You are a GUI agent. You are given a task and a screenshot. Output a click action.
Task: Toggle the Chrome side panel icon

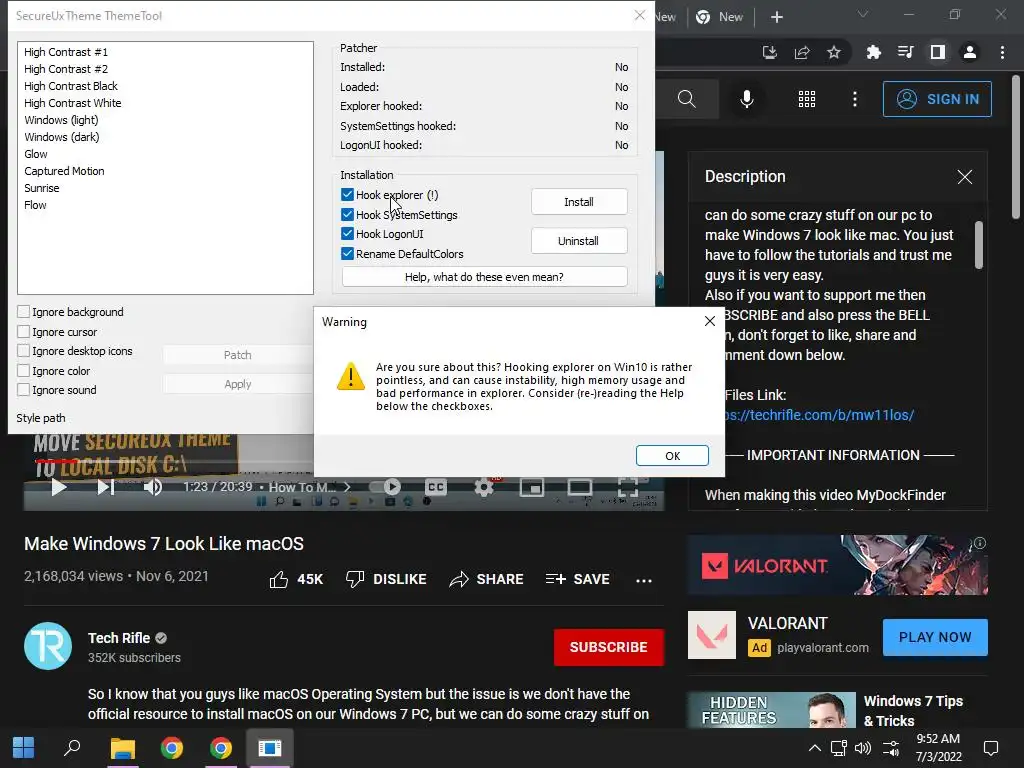[937, 52]
